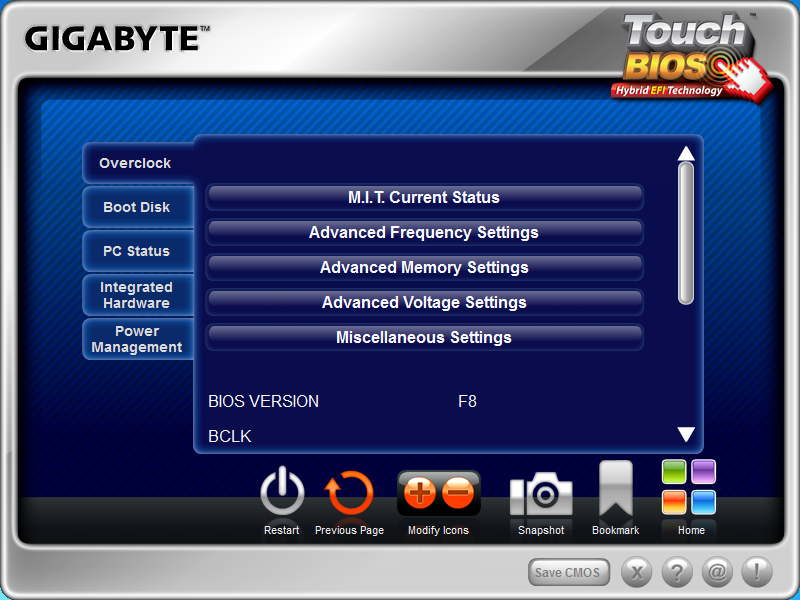
Task: Click the blue Home tile
Action: 704,502
